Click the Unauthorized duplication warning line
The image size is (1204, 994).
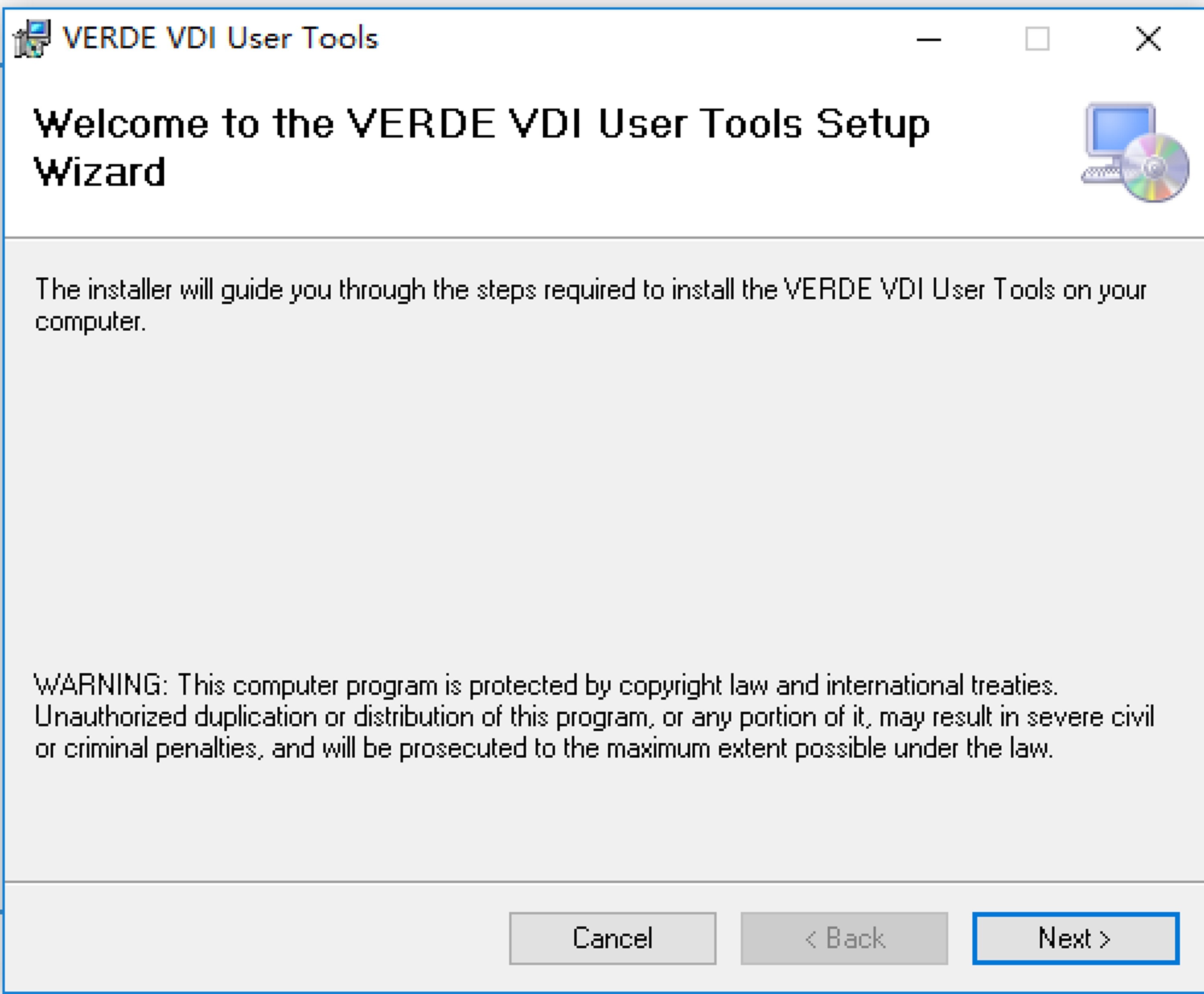[594, 717]
